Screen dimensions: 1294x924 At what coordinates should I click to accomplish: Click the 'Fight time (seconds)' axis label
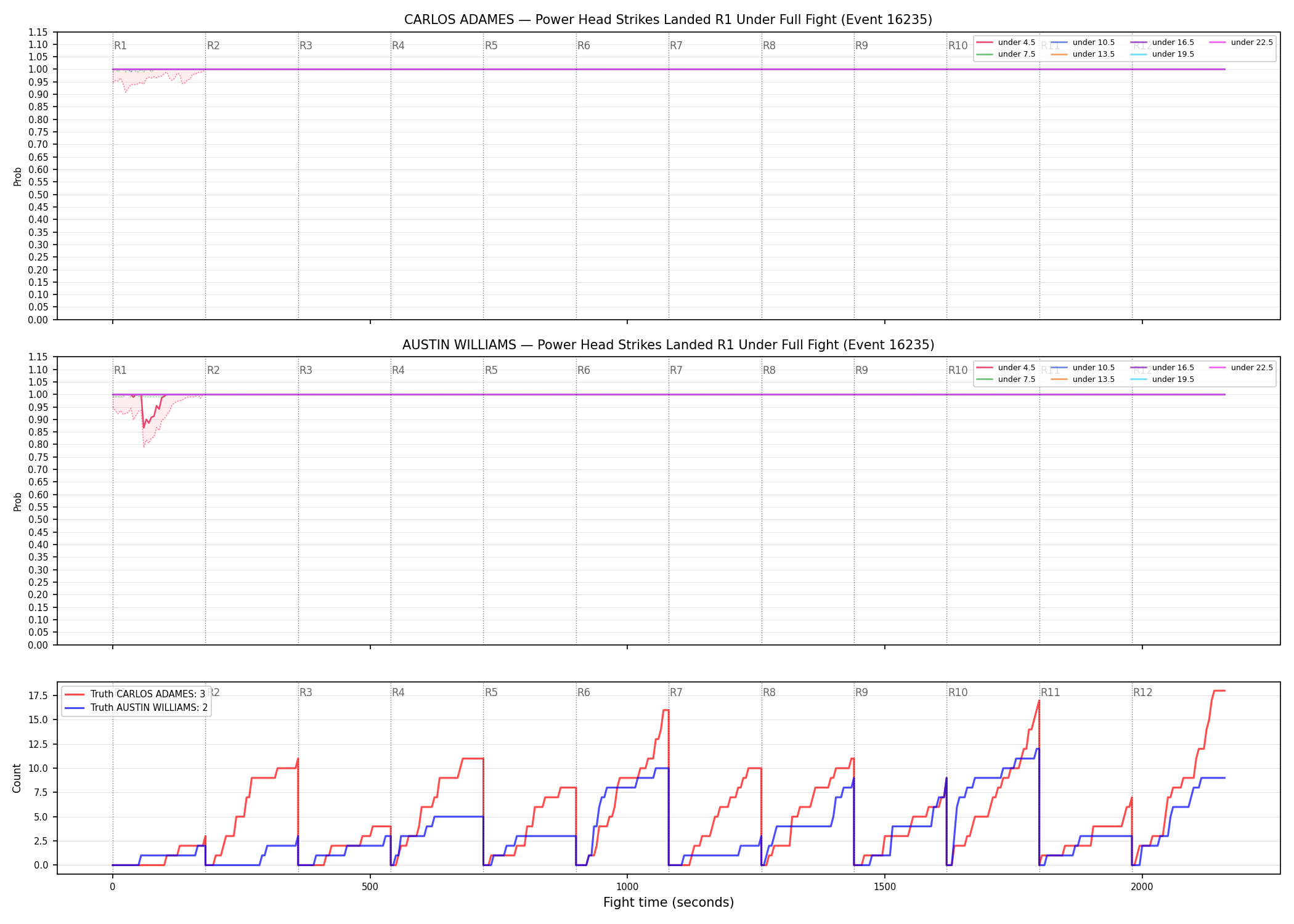point(669,902)
